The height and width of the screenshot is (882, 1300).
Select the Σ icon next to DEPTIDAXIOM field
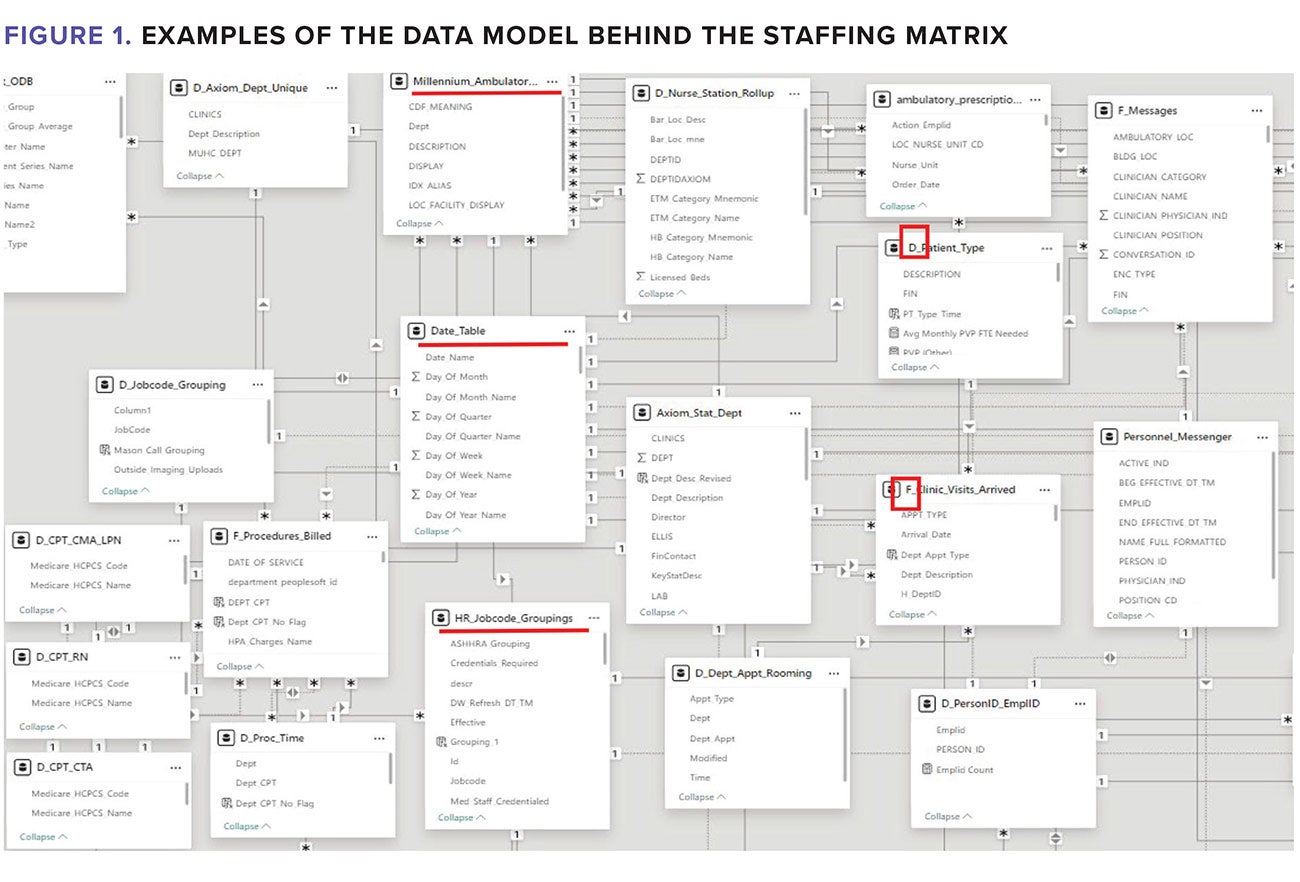coord(640,178)
